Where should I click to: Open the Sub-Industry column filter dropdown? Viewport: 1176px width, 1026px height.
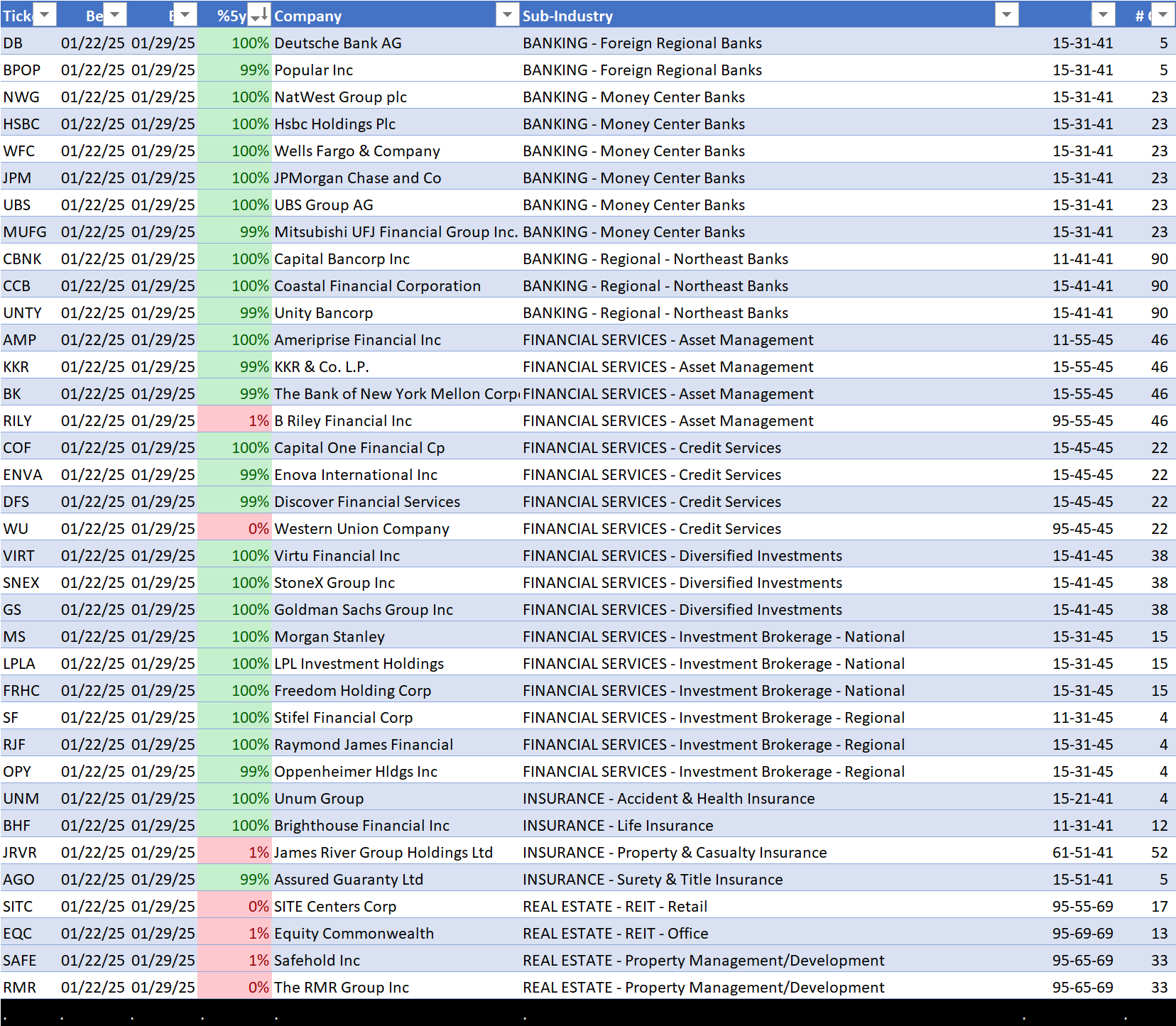1007,15
